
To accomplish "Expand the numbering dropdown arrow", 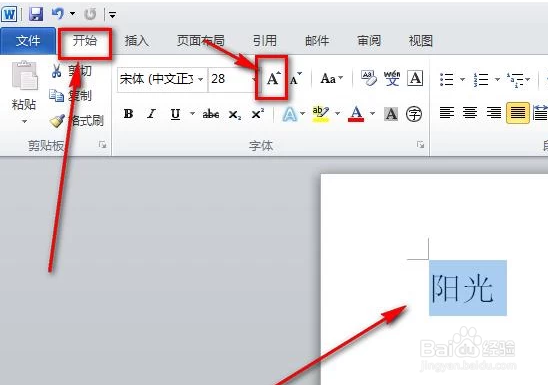I will (497, 79).
